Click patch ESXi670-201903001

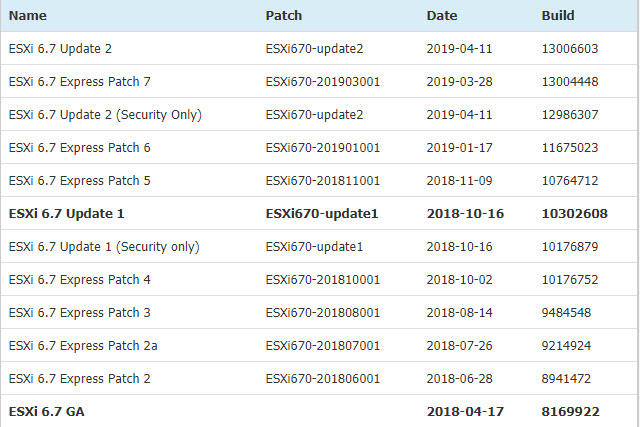tap(322, 82)
